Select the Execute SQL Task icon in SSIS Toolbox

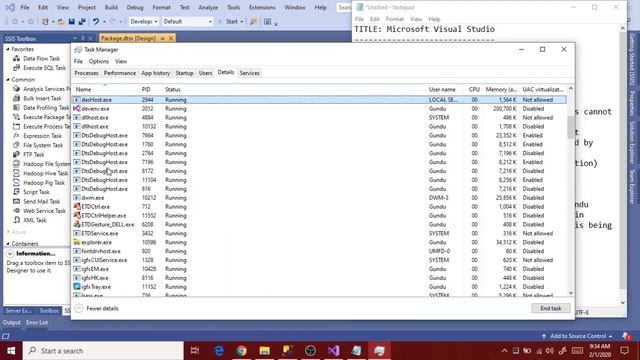16,68
